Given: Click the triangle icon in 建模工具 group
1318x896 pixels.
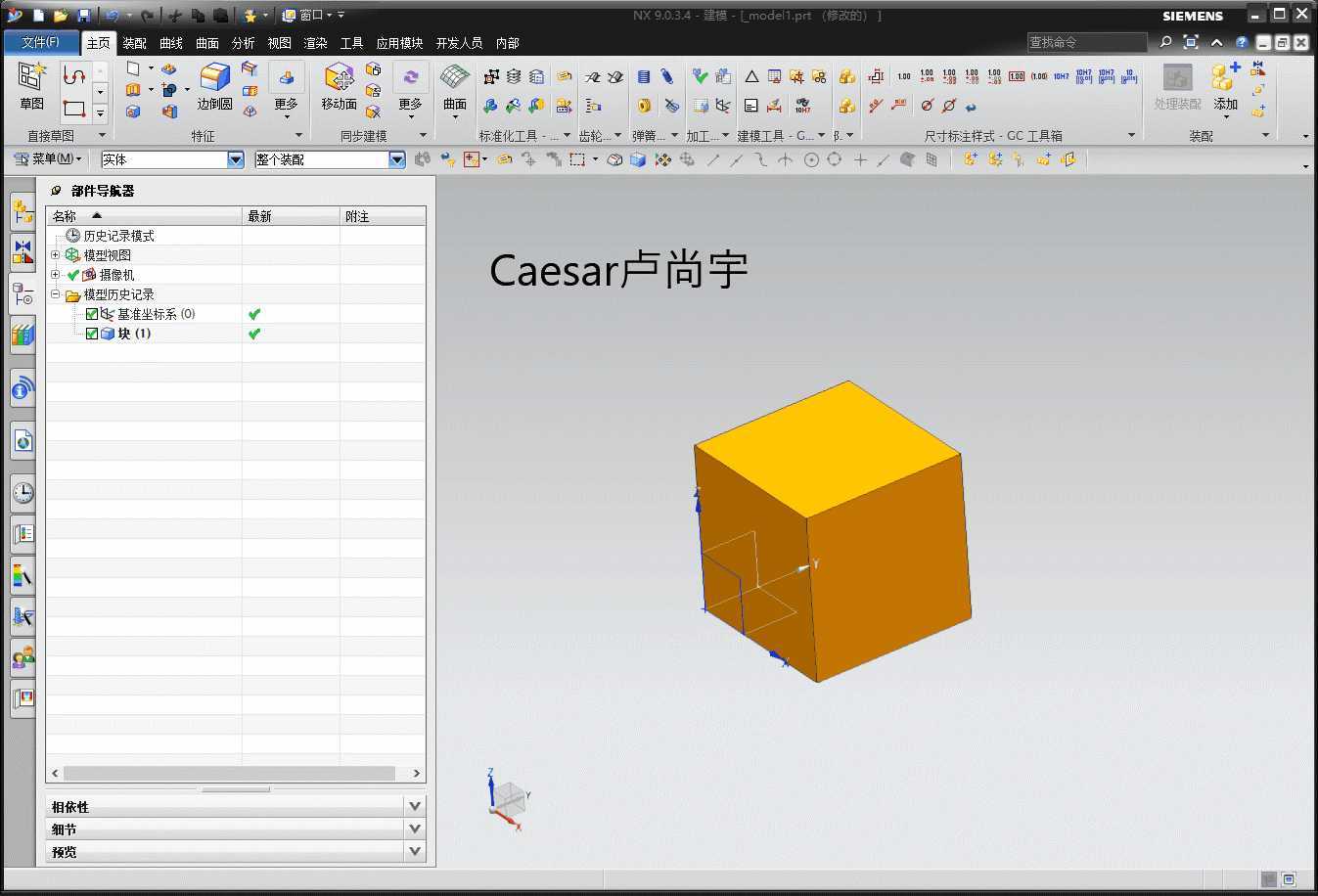Looking at the screenshot, I should (x=751, y=76).
